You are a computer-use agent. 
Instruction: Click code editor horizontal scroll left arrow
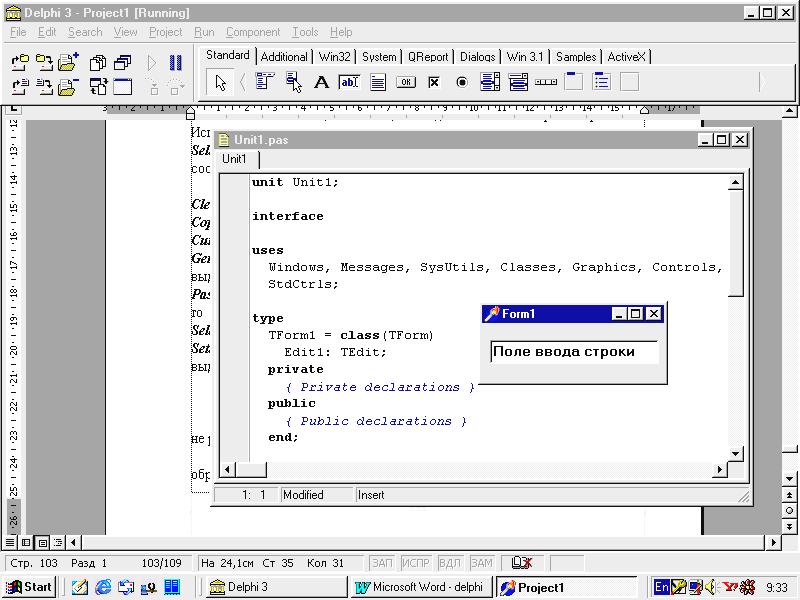point(228,469)
